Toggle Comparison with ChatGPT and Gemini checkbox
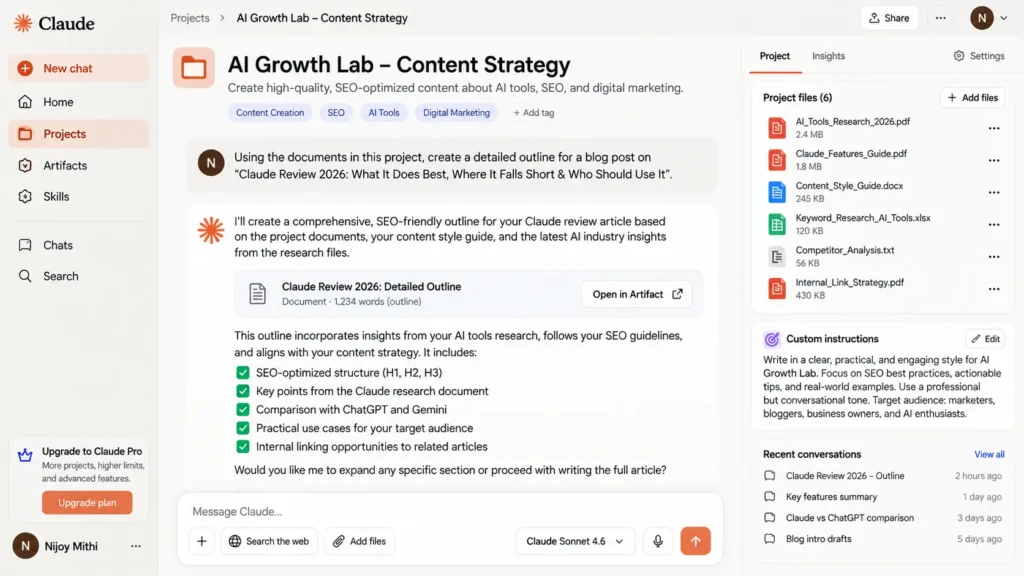This screenshot has height=576, width=1024. pos(243,409)
